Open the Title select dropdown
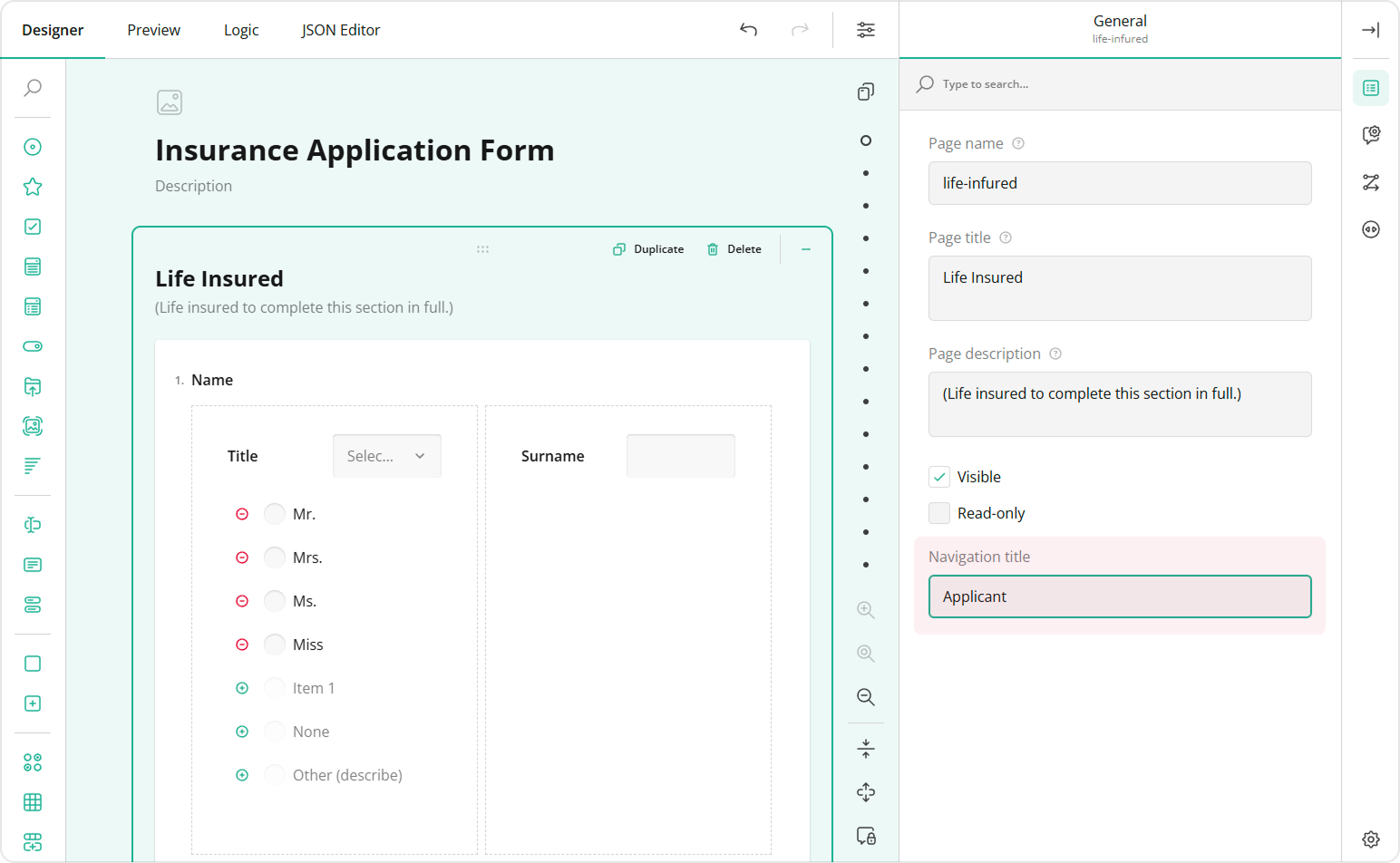 [386, 456]
